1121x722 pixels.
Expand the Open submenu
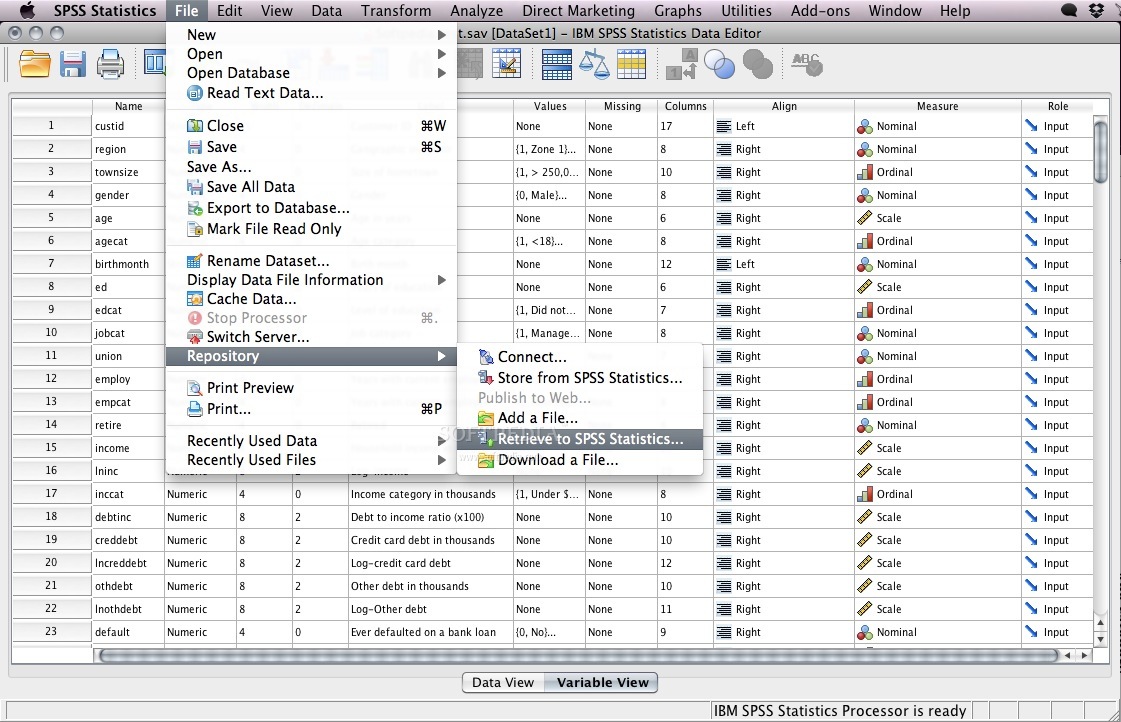[311, 54]
